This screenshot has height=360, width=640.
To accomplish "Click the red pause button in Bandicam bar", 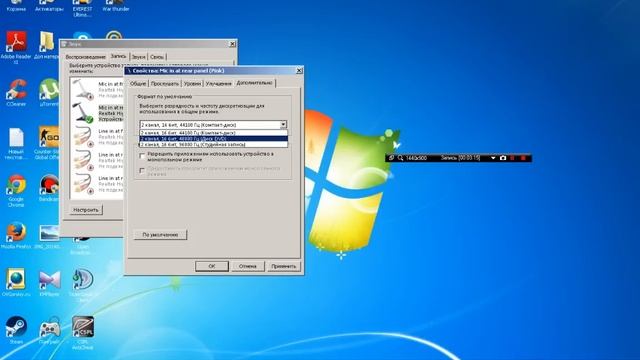I will 513,158.
